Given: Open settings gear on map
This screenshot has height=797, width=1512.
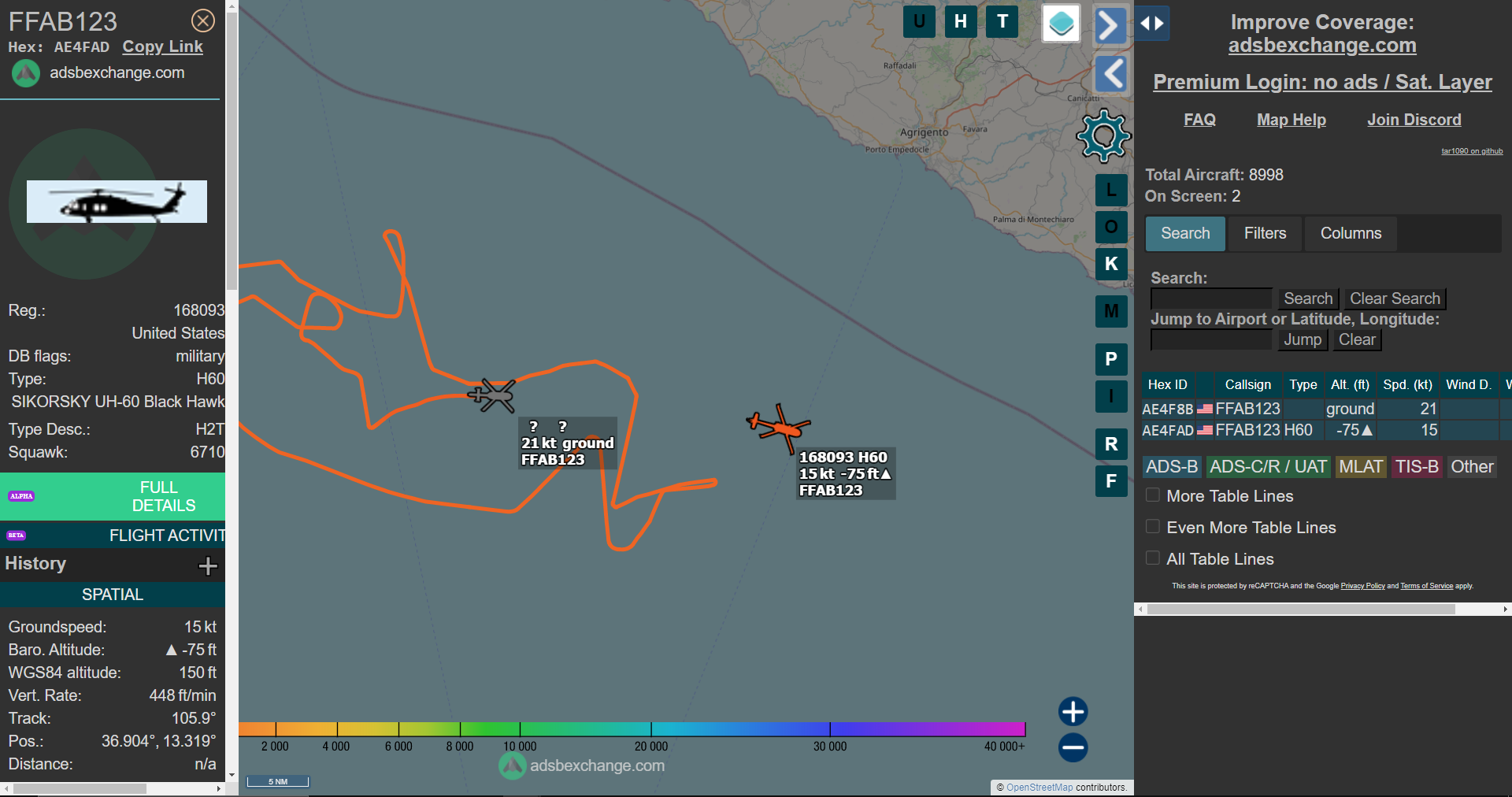Looking at the screenshot, I should [1103, 136].
